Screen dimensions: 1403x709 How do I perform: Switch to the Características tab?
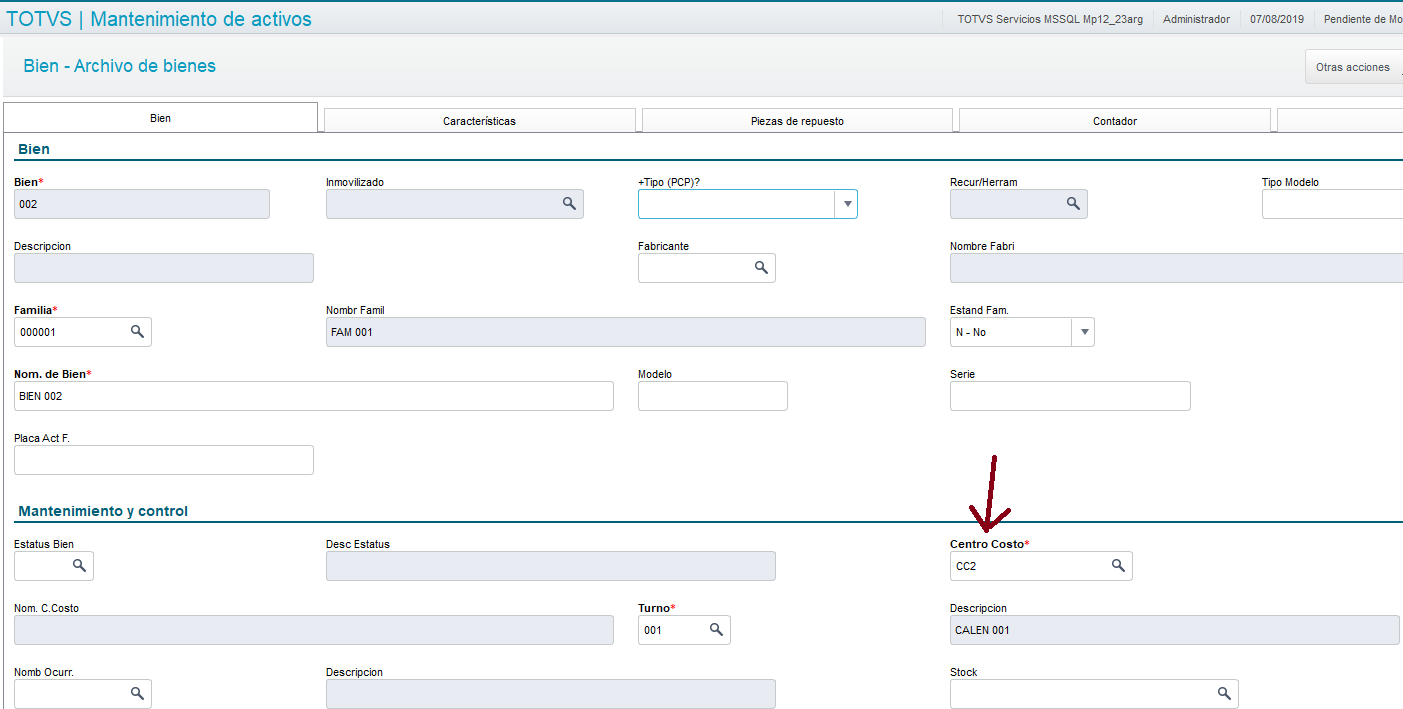tap(480, 121)
